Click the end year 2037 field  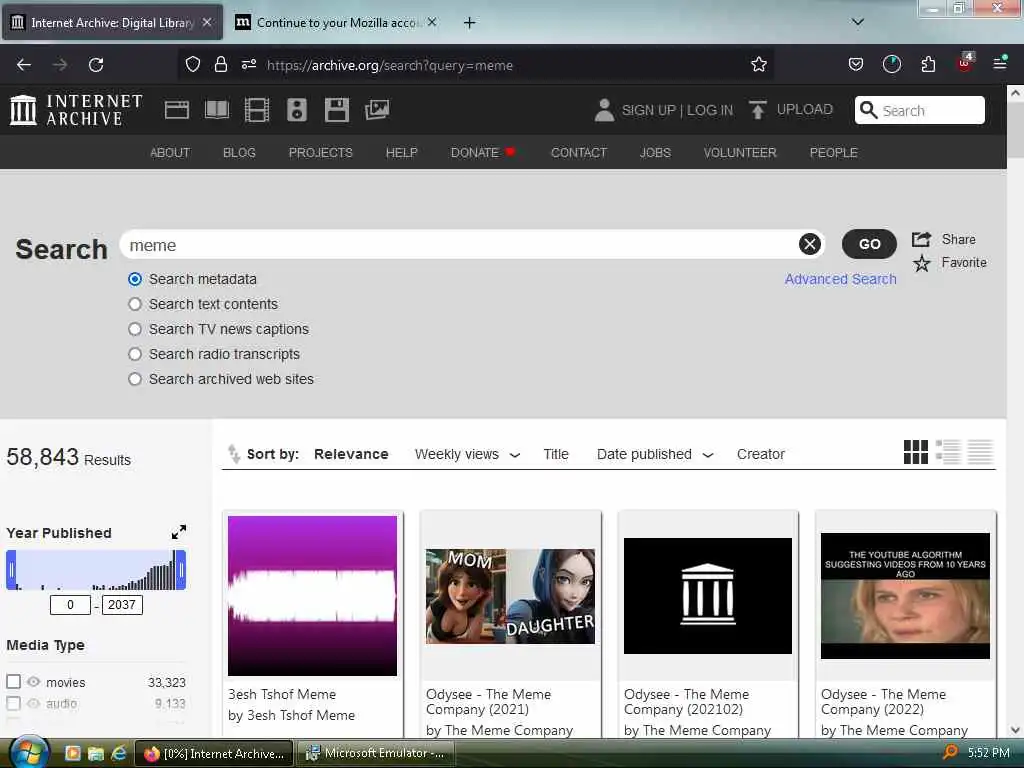point(122,605)
